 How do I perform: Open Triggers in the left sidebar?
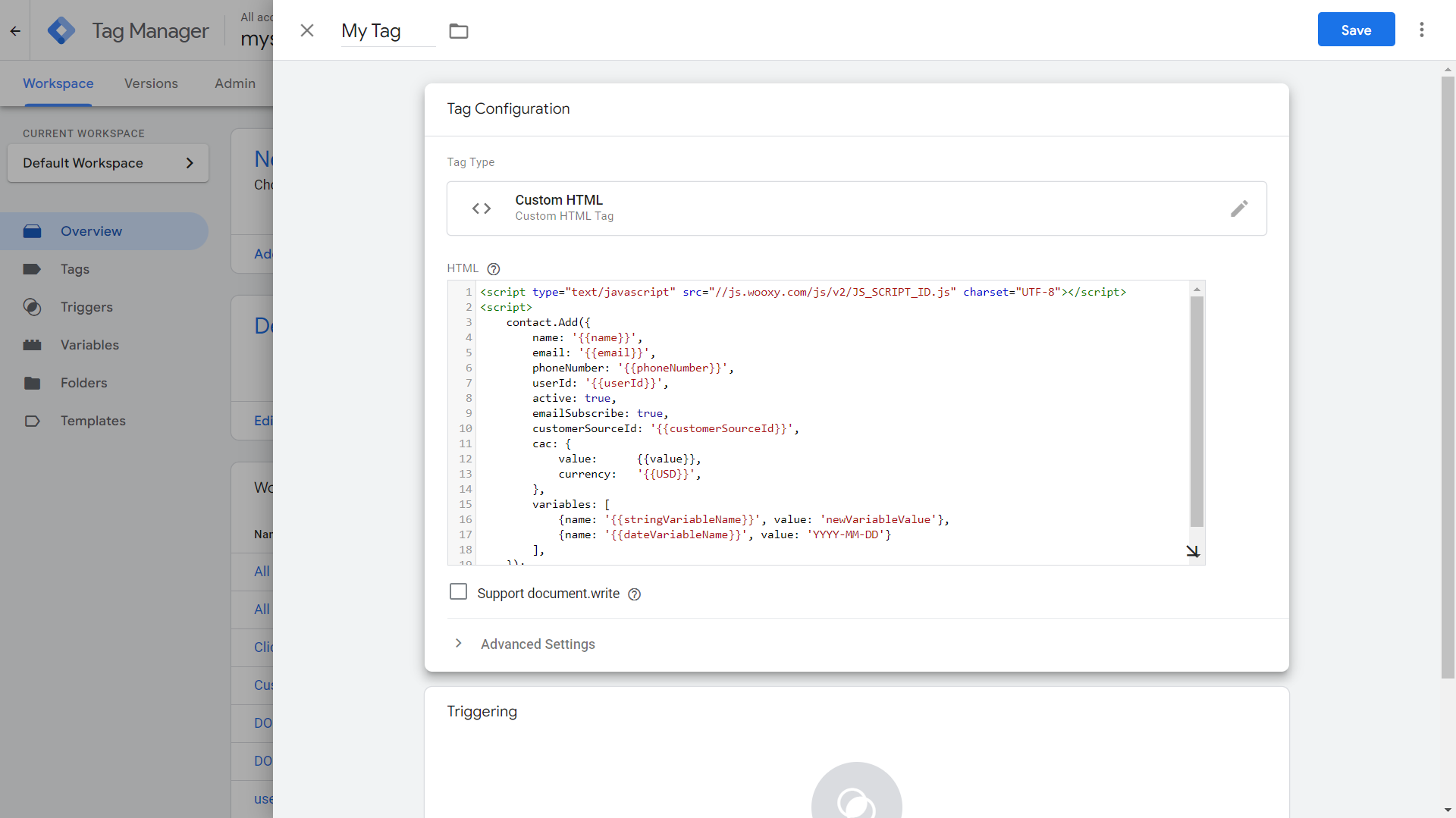(86, 307)
